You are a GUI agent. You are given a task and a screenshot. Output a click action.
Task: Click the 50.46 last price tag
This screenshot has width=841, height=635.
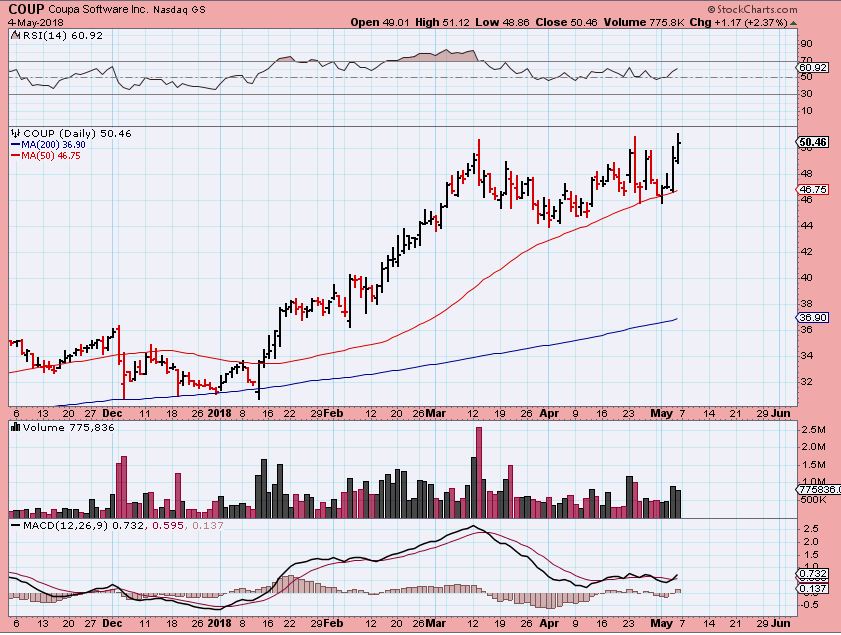[813, 142]
